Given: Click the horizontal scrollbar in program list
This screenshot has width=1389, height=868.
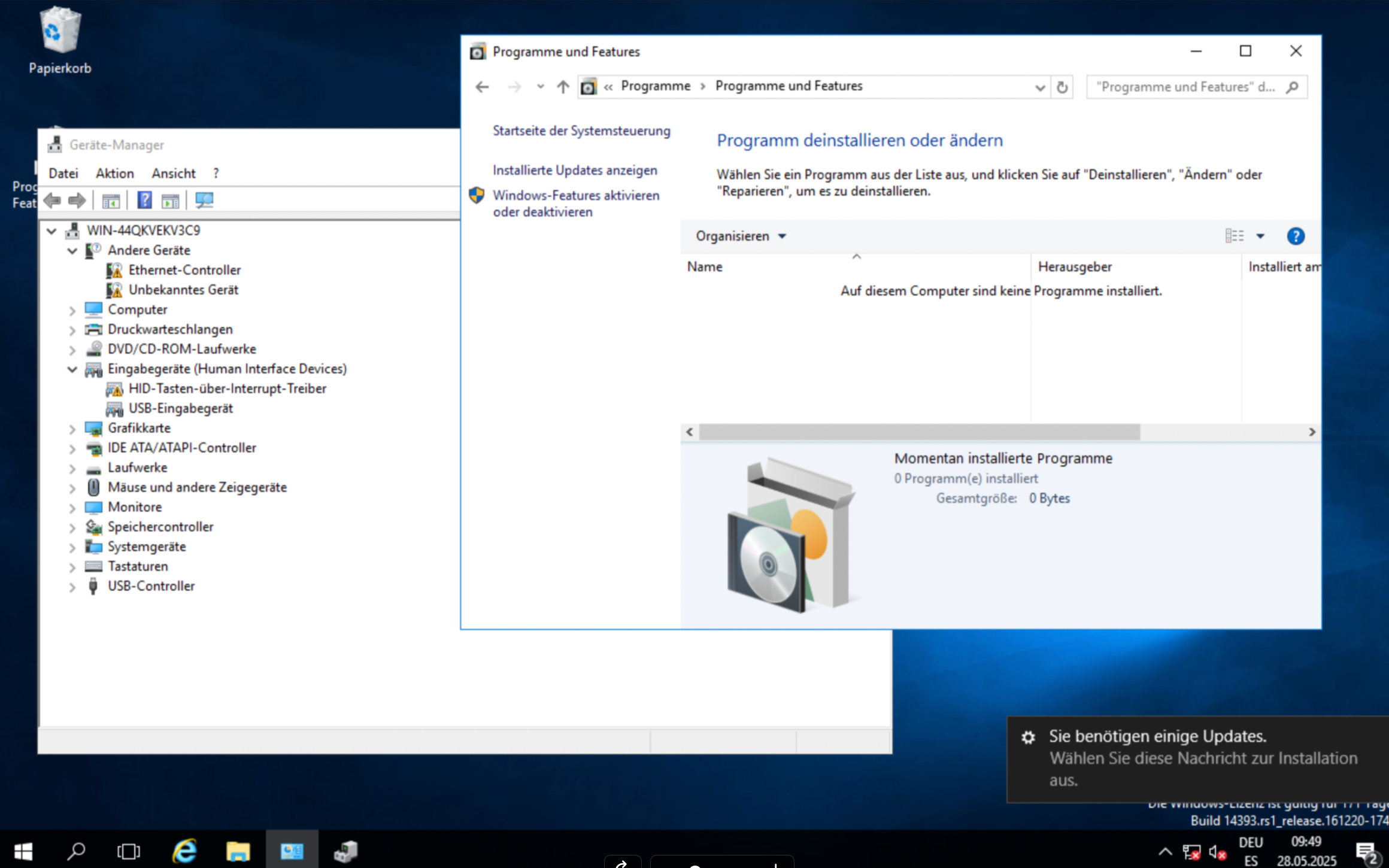Looking at the screenshot, I should [919, 432].
